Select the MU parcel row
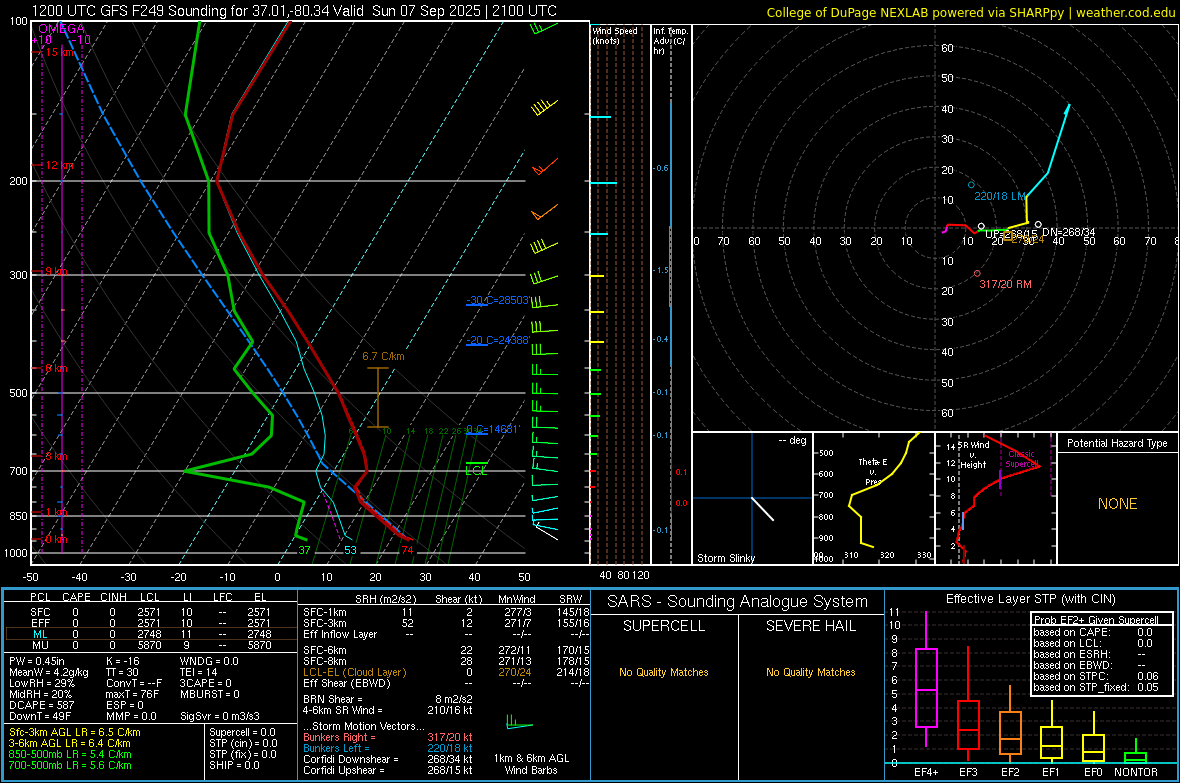Image resolution: width=1180 pixels, height=783 pixels. point(149,645)
